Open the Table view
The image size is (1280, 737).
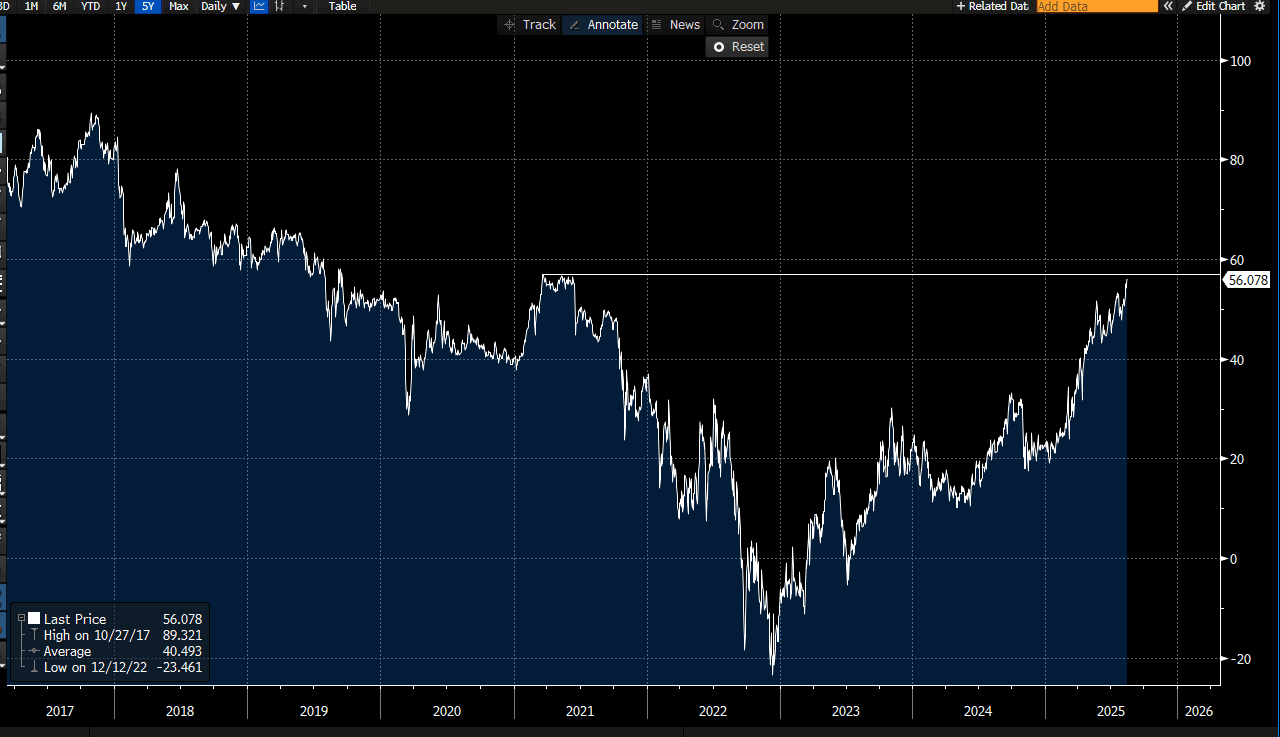pos(342,6)
